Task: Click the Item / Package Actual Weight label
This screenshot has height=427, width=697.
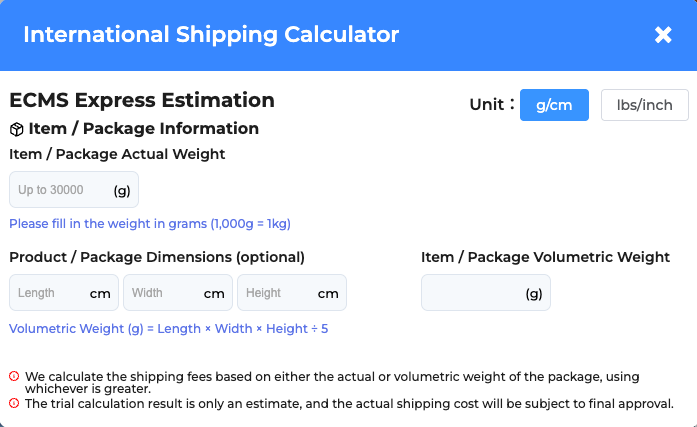Action: coord(117,154)
